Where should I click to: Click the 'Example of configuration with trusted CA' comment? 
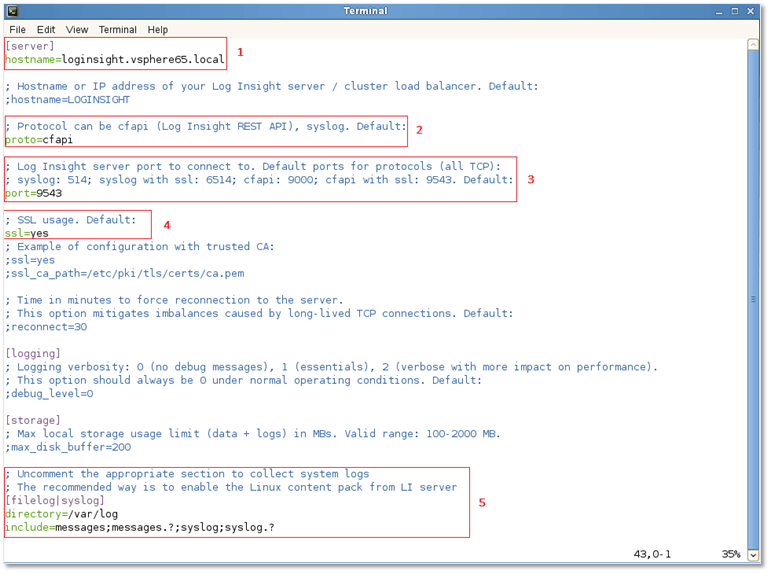(139, 247)
